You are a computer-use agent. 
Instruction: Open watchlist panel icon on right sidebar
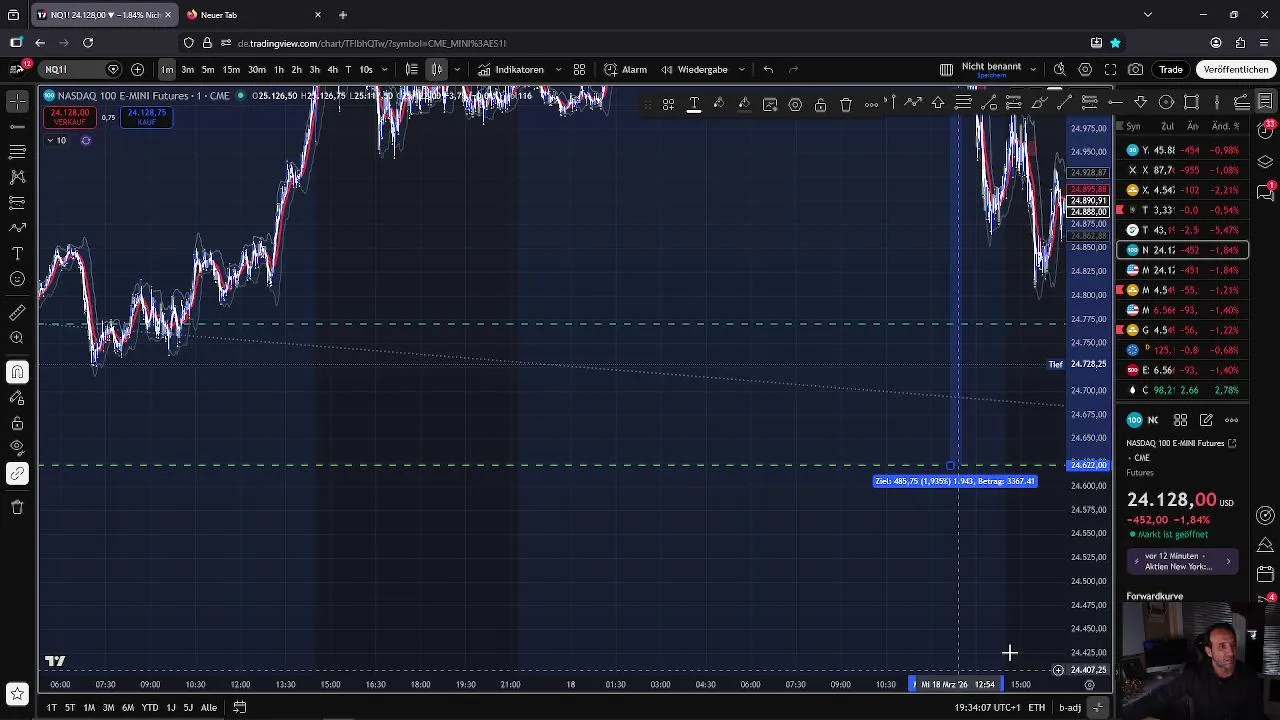1265,101
